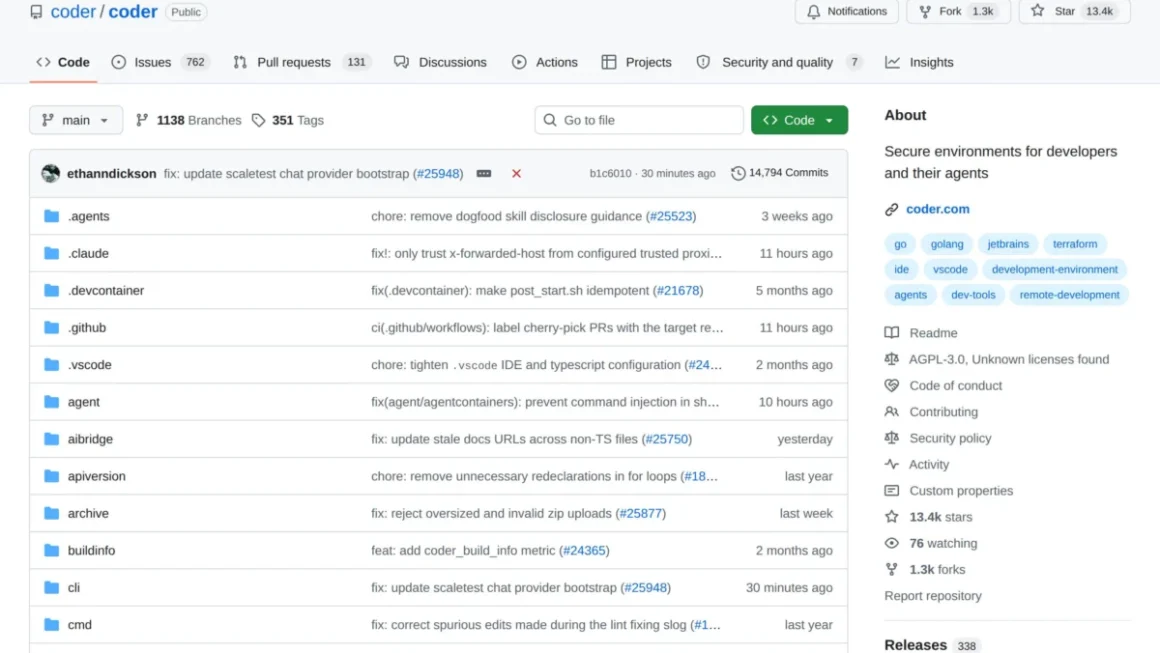This screenshot has height=653, width=1160.
Task: Select the development-environment topic tag
Action: (x=1054, y=269)
